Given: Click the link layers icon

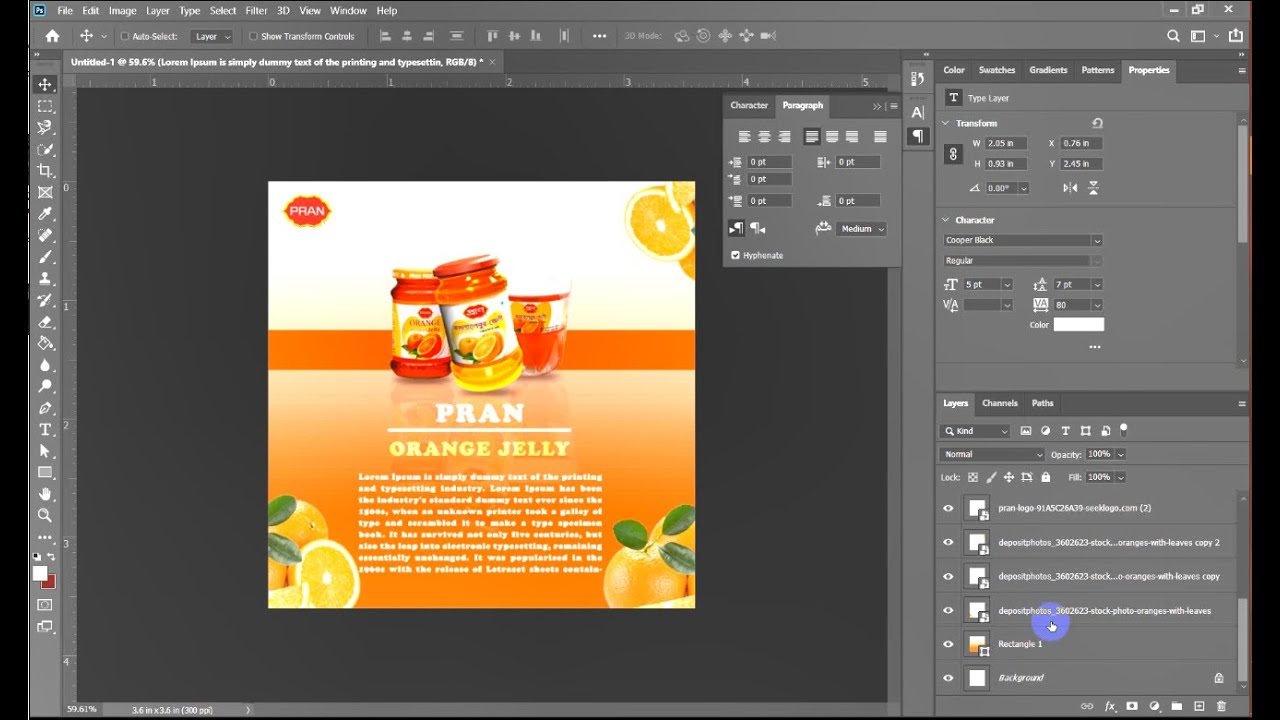Looking at the screenshot, I should [x=1087, y=706].
